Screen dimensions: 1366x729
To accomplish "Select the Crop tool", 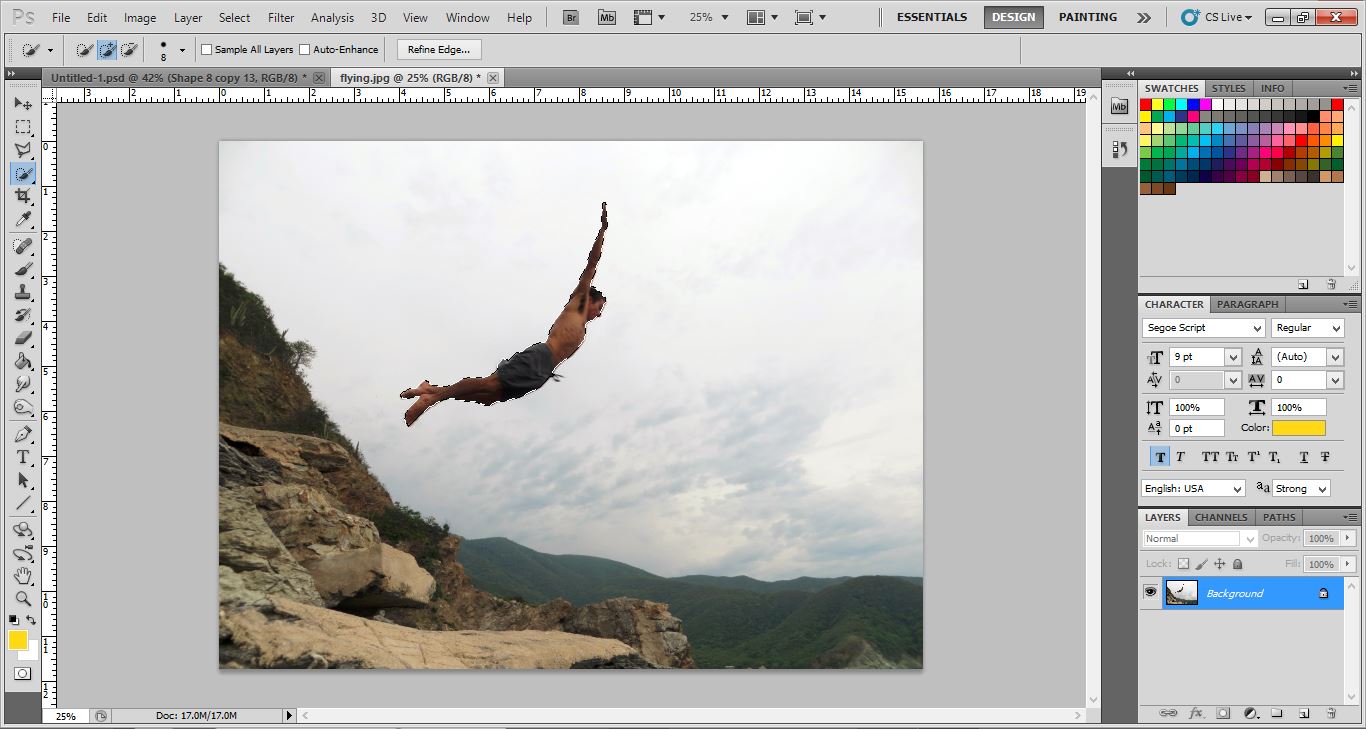I will [22, 196].
